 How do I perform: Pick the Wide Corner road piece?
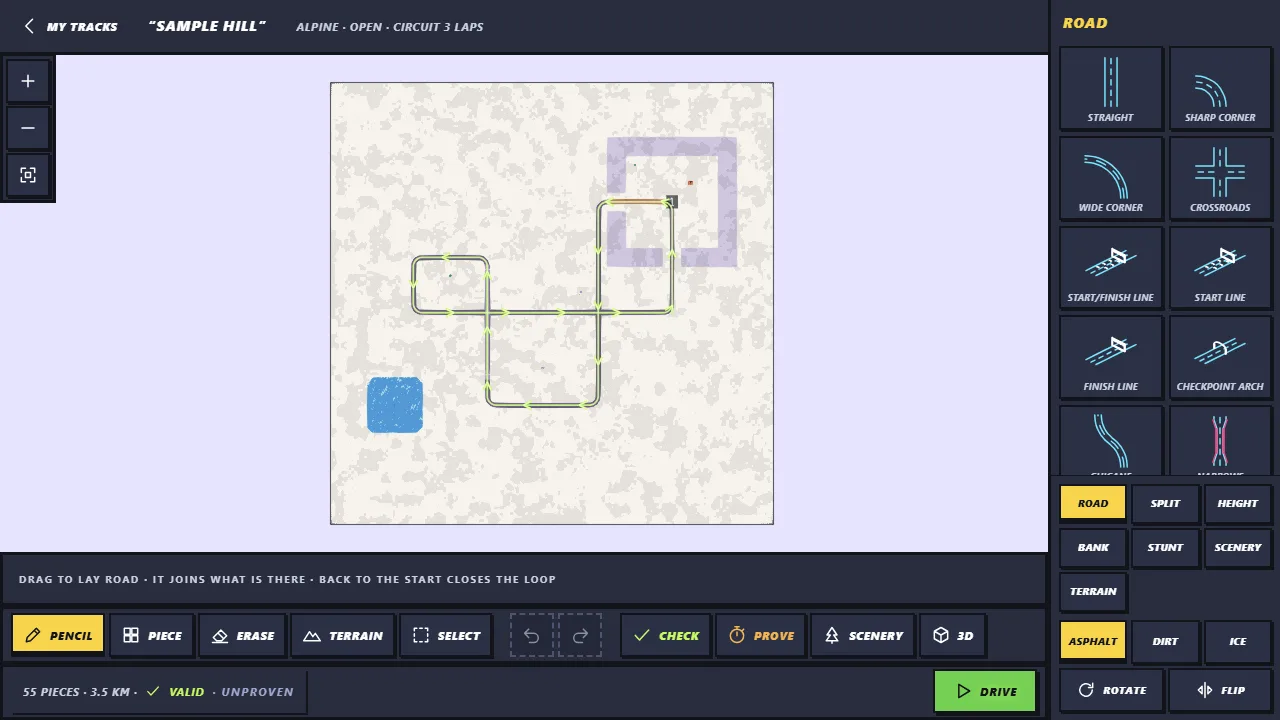click(x=1110, y=178)
